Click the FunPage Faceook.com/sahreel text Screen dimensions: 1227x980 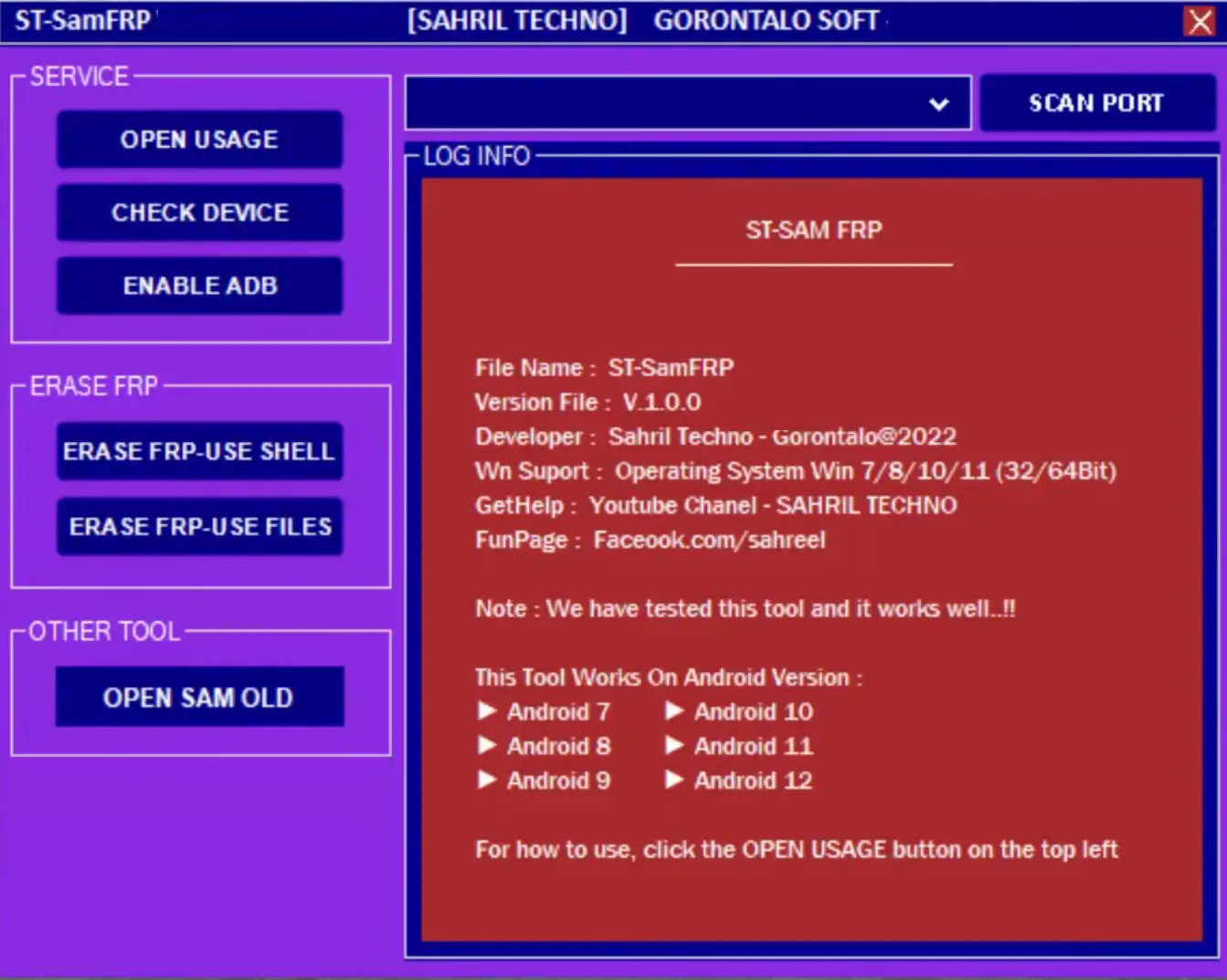[x=650, y=540]
